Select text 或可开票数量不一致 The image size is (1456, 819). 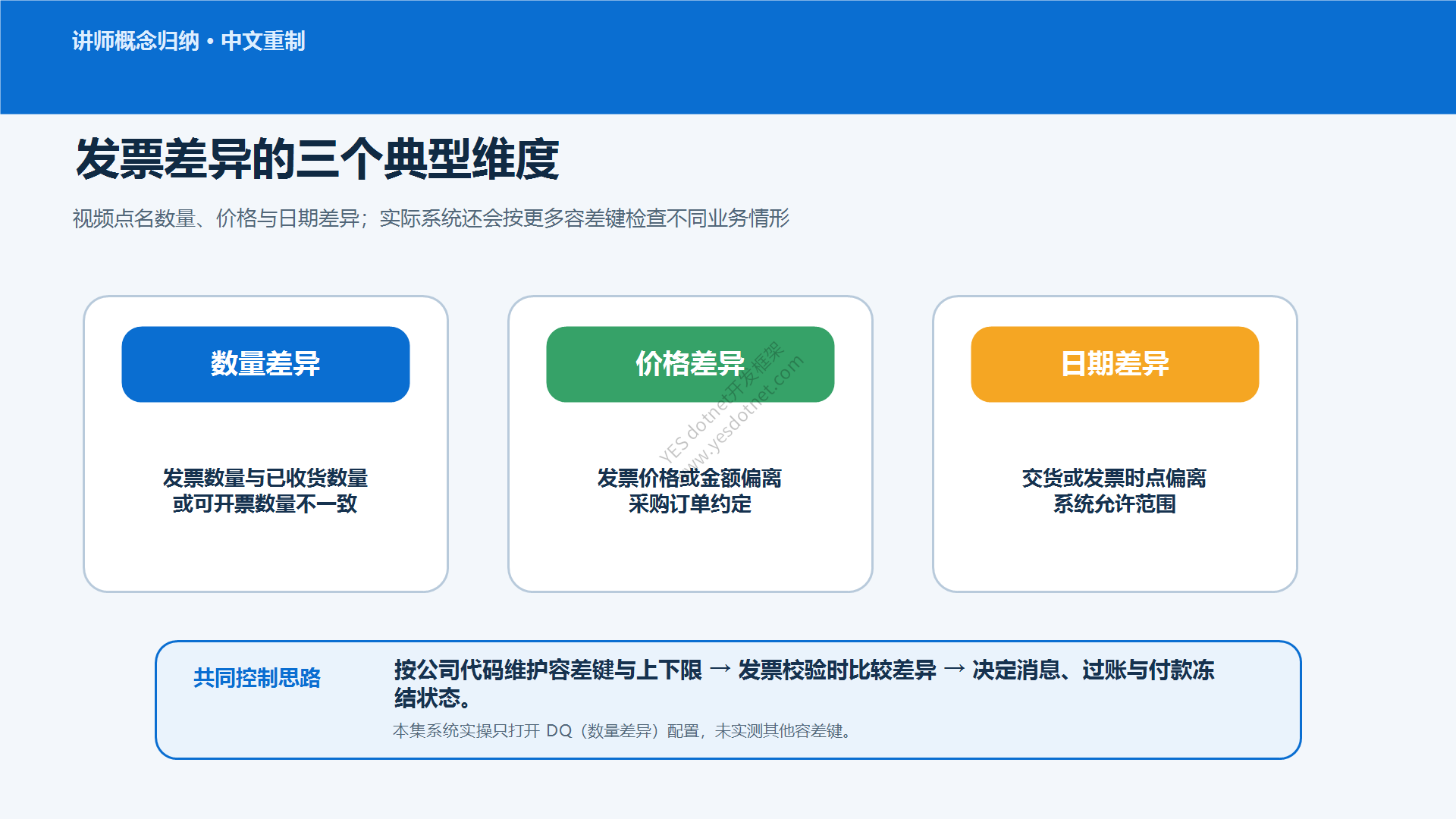pyautogui.click(x=265, y=504)
